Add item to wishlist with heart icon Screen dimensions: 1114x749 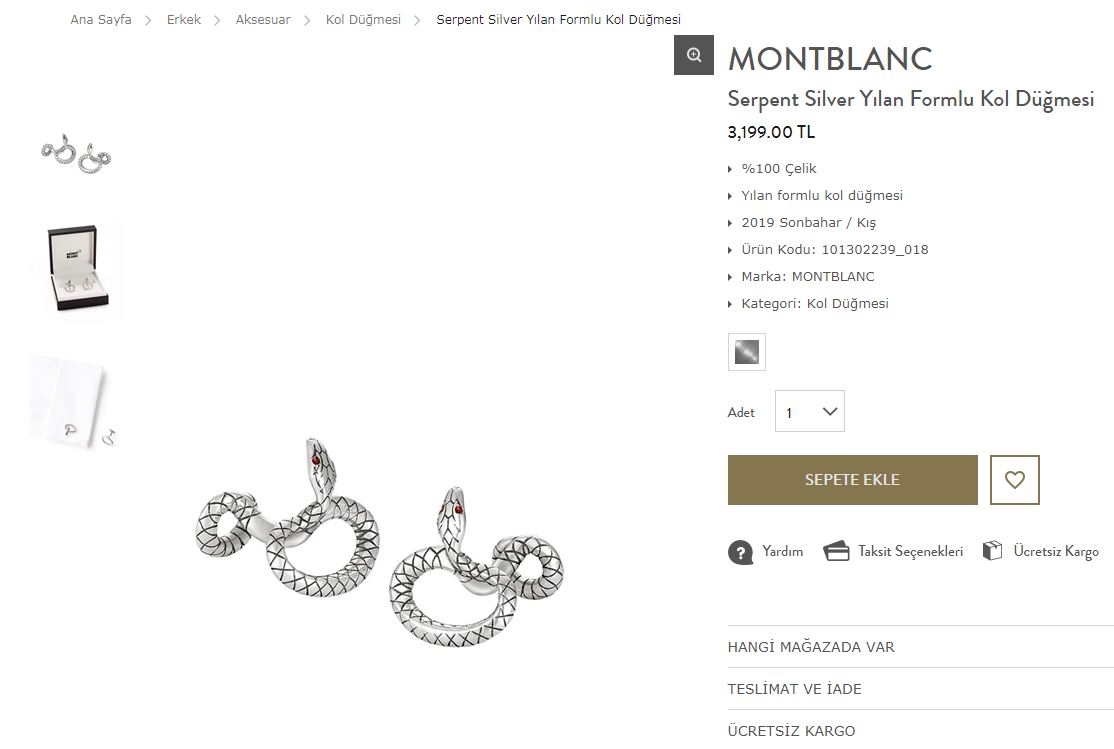coord(1015,480)
